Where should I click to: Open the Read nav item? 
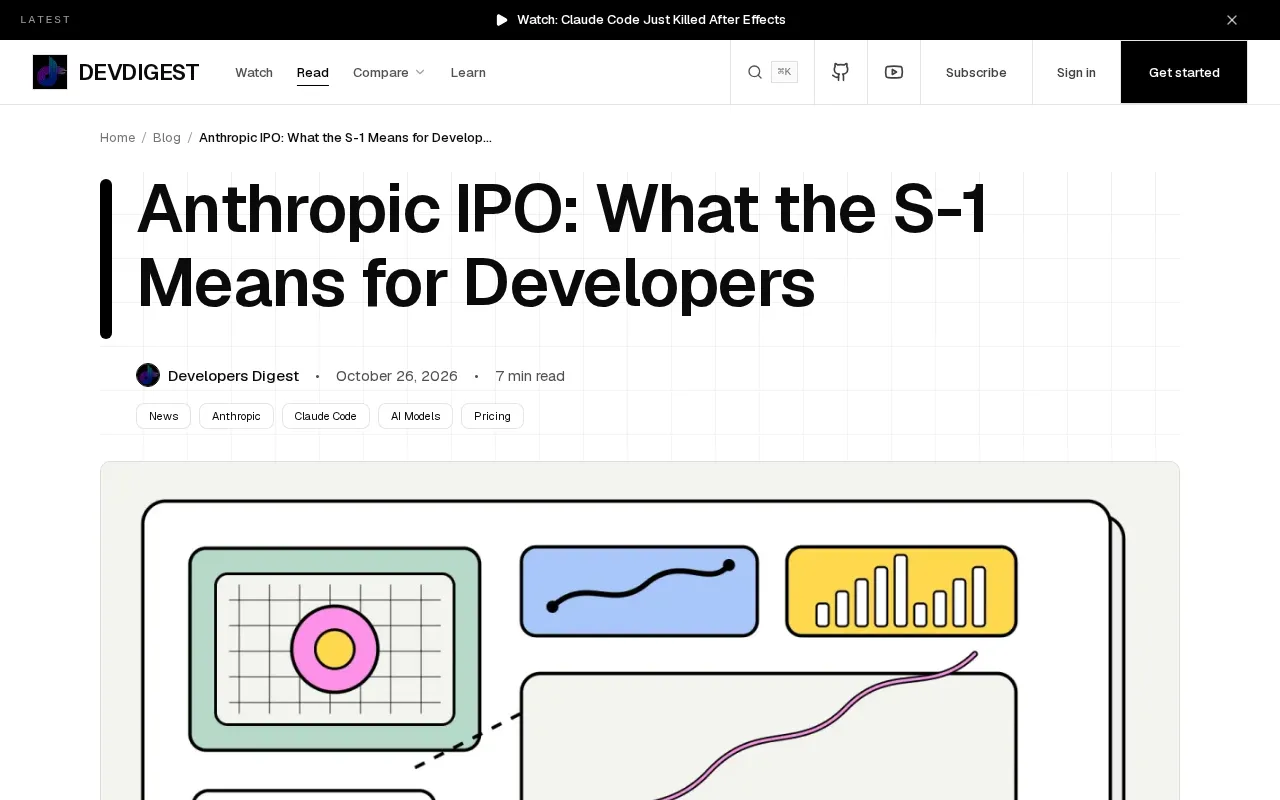(313, 72)
